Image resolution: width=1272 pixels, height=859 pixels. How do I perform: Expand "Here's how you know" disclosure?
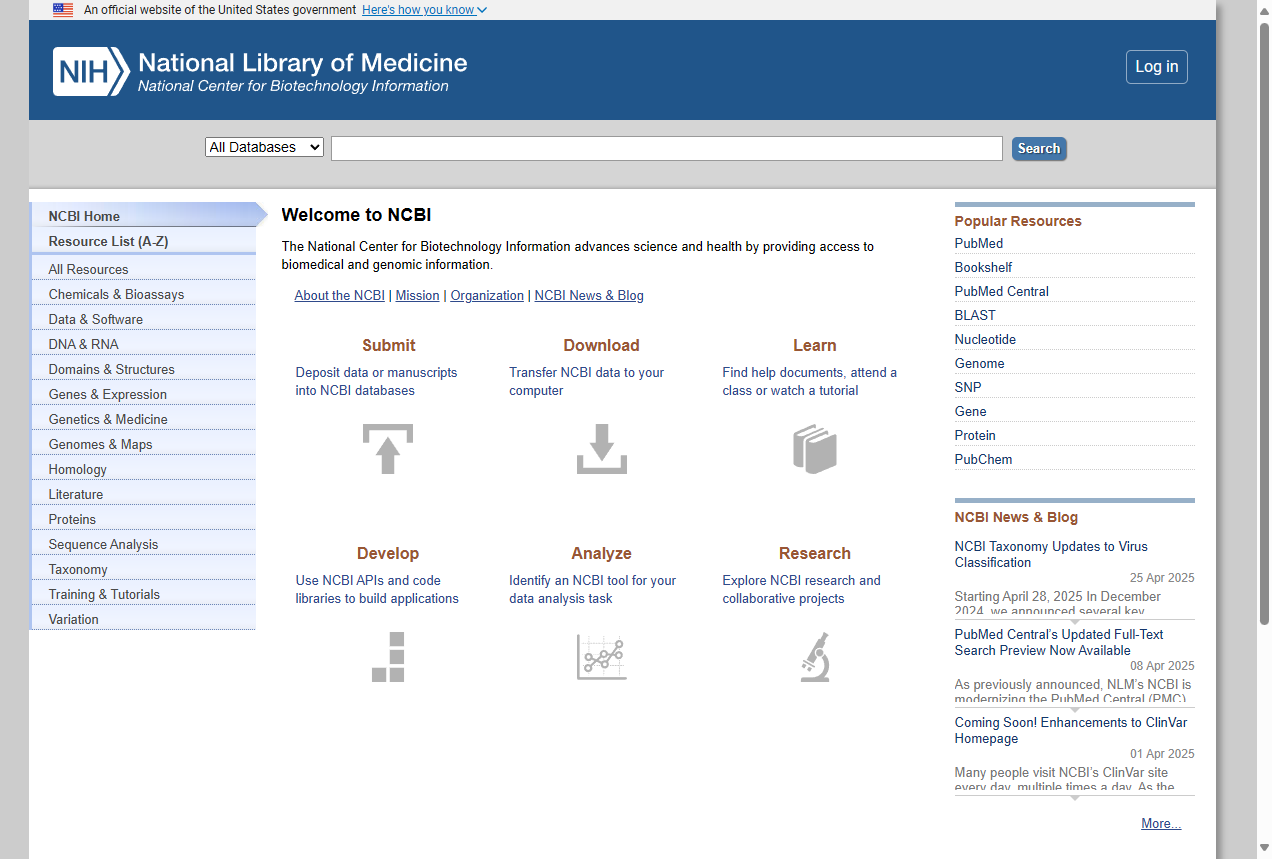[x=424, y=10]
